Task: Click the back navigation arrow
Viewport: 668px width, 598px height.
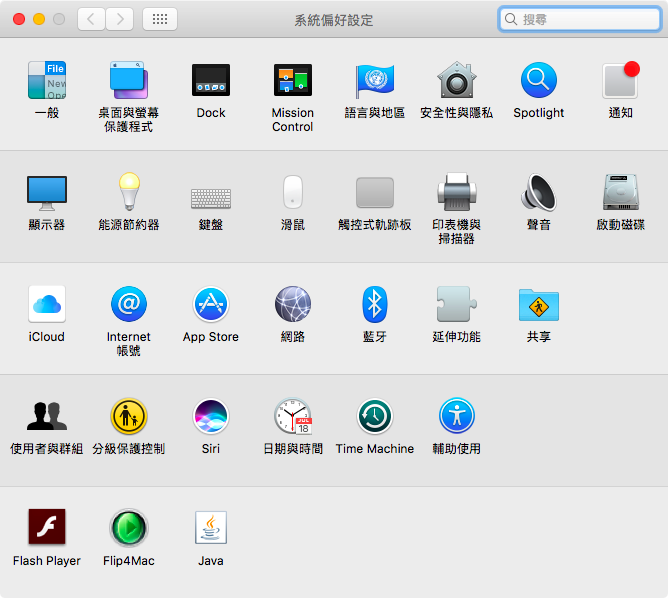Action: (91, 19)
